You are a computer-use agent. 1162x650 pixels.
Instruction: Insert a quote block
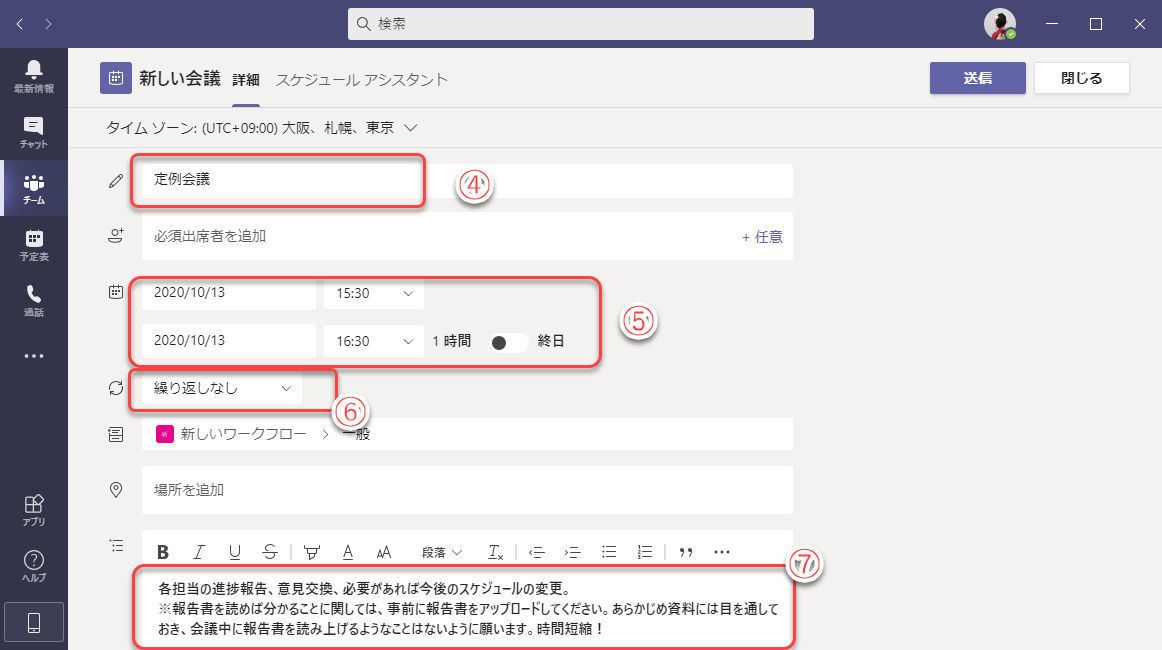[x=686, y=552]
